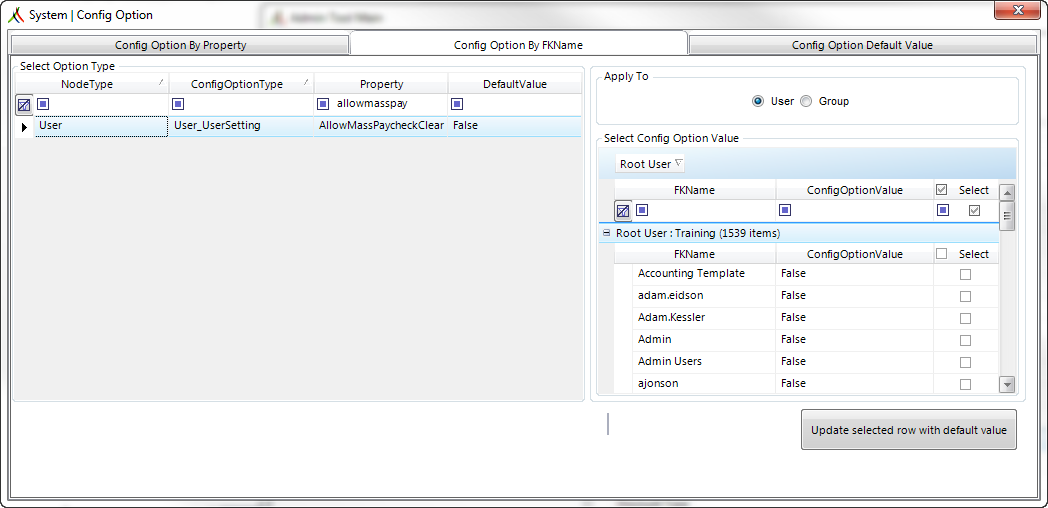Check the Select box for Accounting Template
This screenshot has height=508, width=1048.
(x=965, y=274)
